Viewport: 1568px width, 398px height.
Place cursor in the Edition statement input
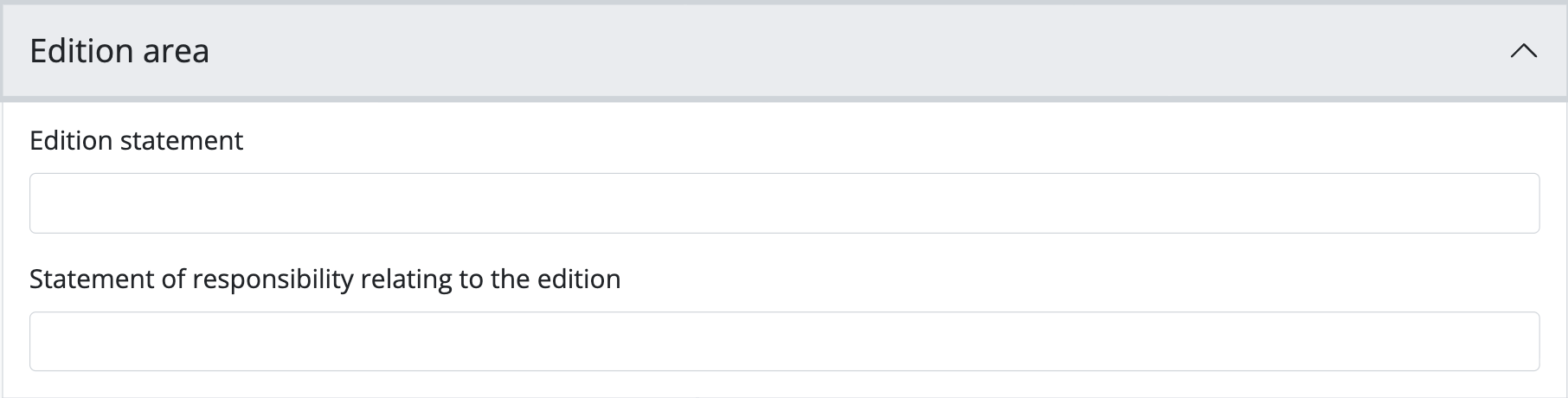pyautogui.click(x=784, y=203)
